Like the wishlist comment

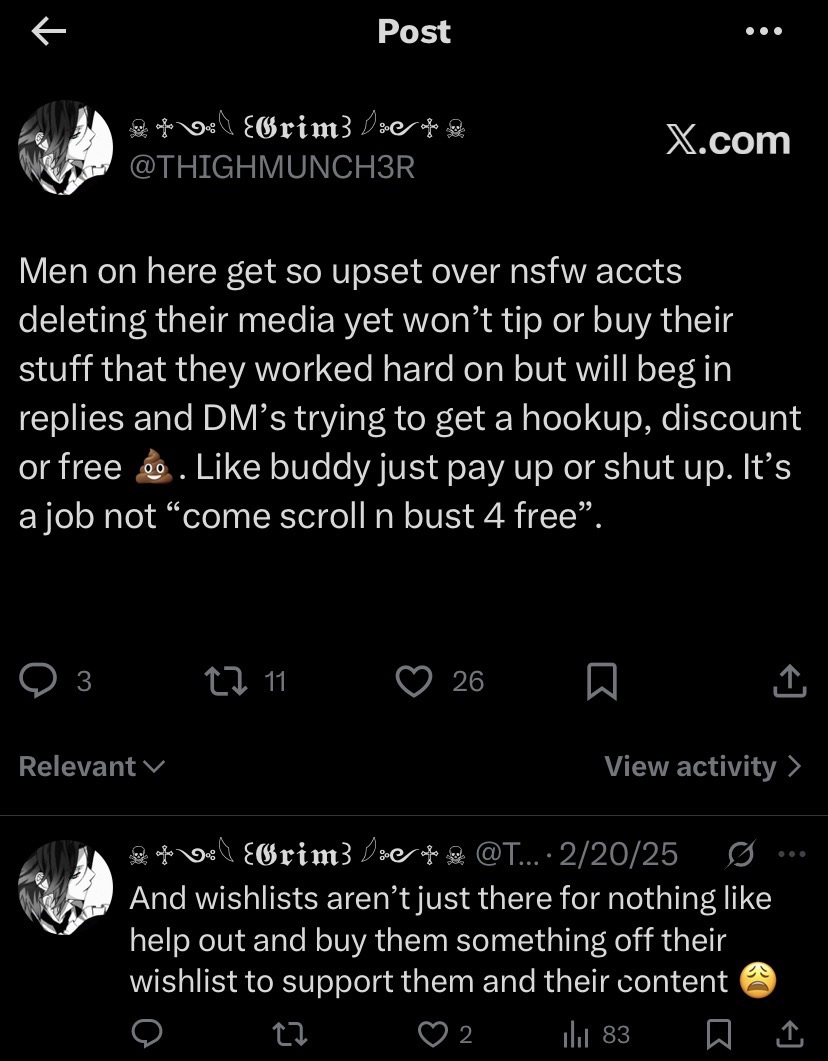click(x=432, y=1032)
